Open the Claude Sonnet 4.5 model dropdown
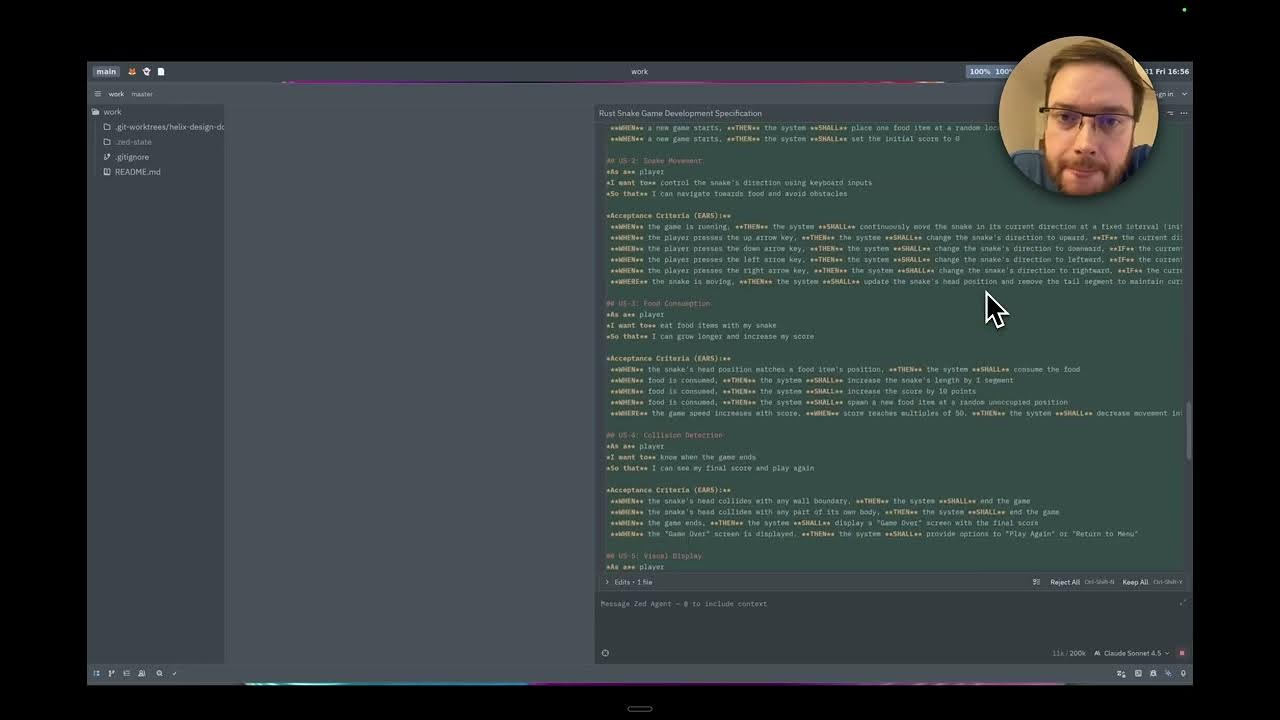Screen dimensions: 1280x720 pyautogui.click(x=1132, y=653)
